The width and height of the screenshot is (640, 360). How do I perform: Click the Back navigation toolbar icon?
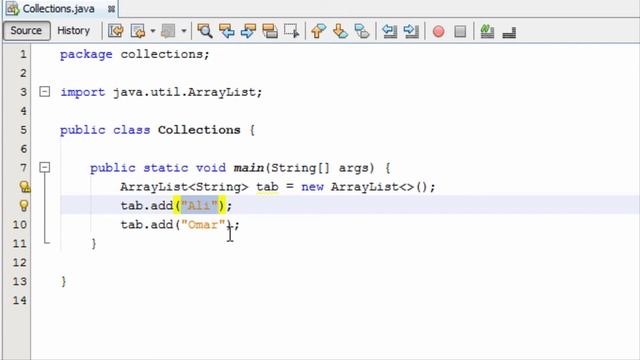point(138,31)
